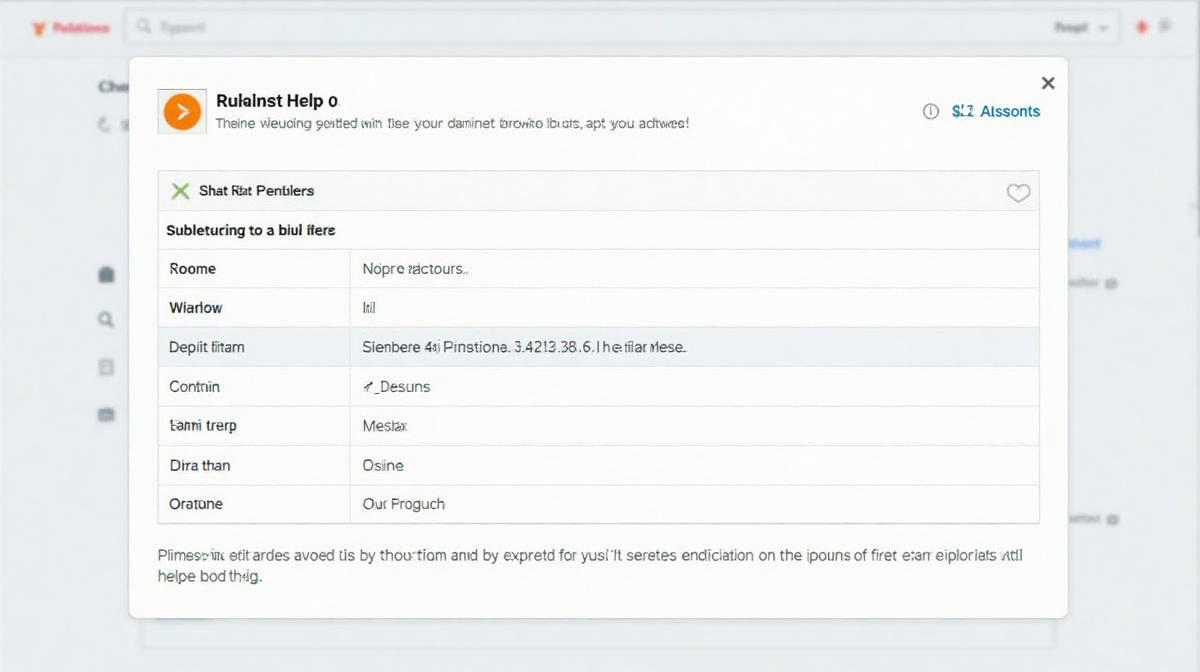Click the top icon in the left sidebar
The height and width of the screenshot is (672, 1200).
point(107,274)
